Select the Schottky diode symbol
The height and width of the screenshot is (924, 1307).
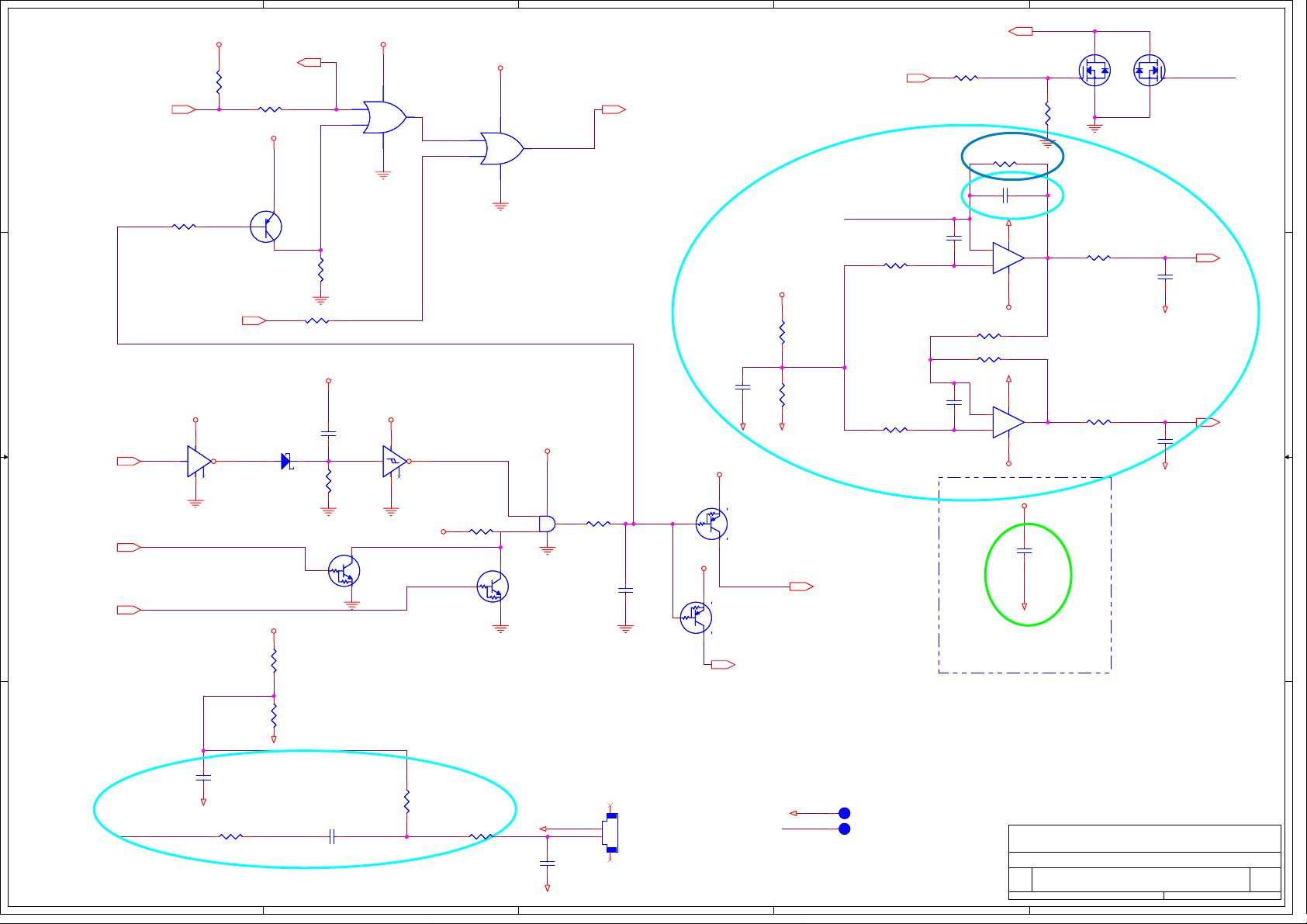pos(286,461)
